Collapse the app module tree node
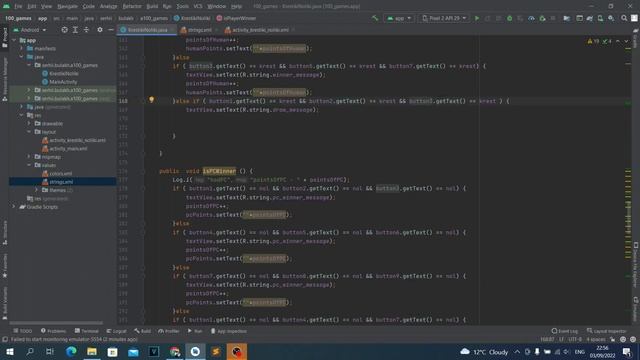Viewport: 640px width, 360px height. (x=15, y=40)
